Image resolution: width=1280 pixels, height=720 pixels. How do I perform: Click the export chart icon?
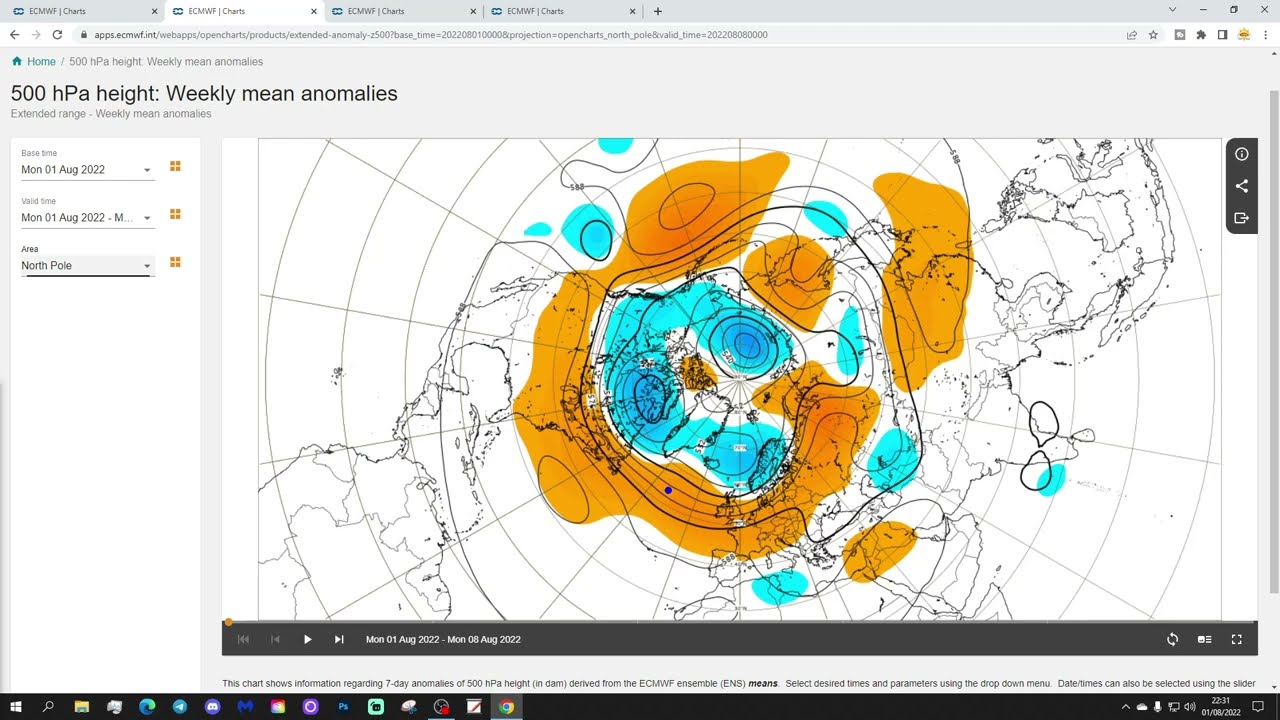pyautogui.click(x=1241, y=218)
